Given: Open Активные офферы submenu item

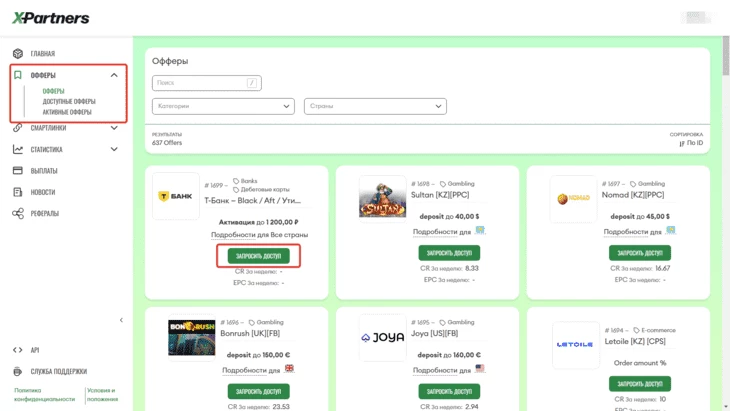Looking at the screenshot, I should coord(67,112).
